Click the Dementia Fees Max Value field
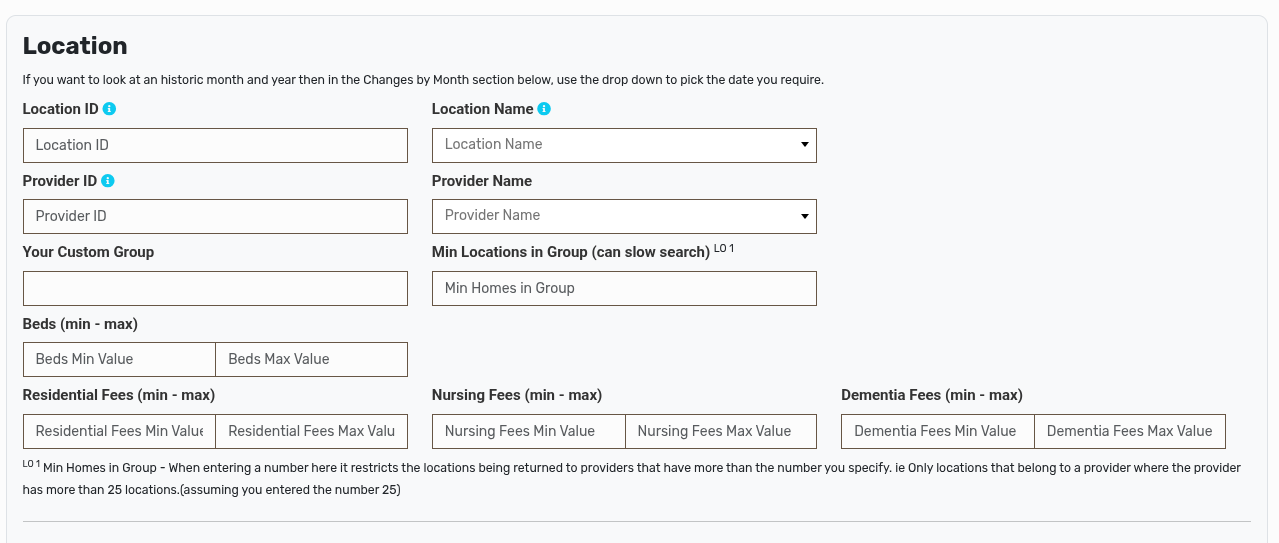The image size is (1279, 543). click(1129, 431)
